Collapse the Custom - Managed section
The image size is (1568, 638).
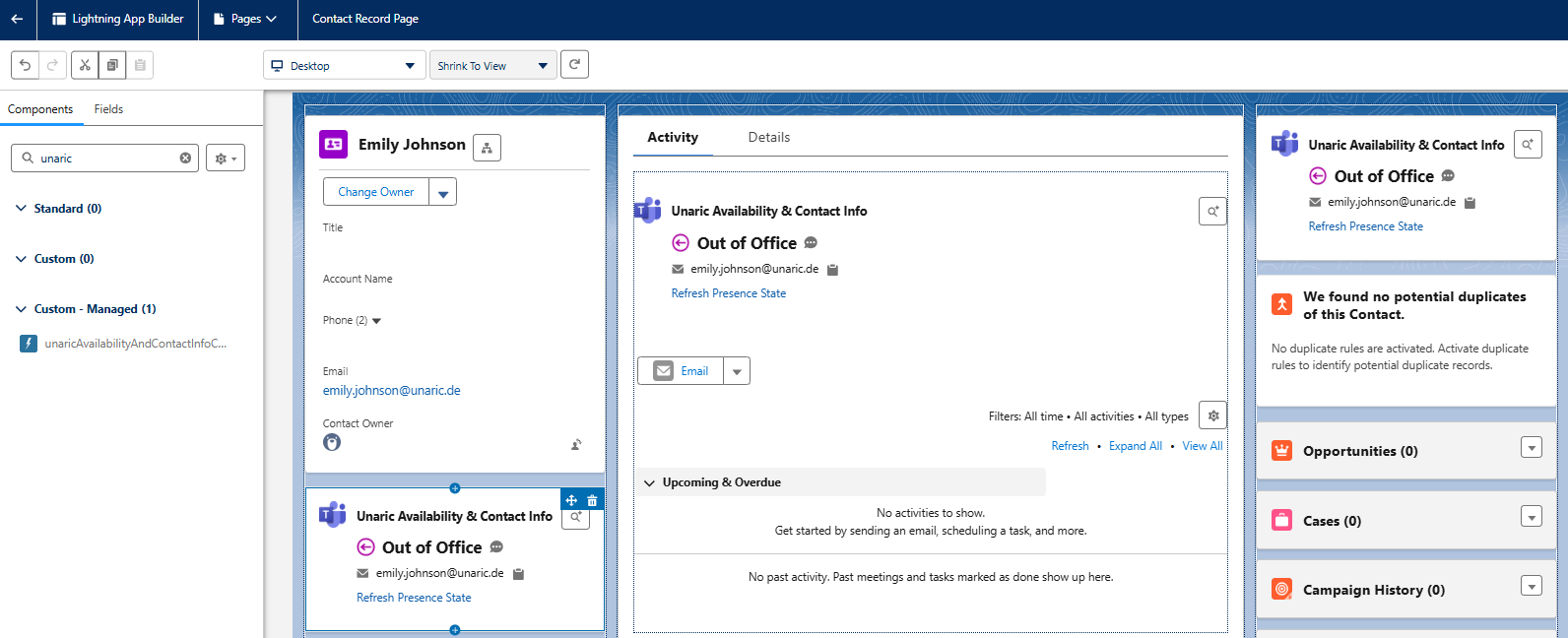coord(21,309)
